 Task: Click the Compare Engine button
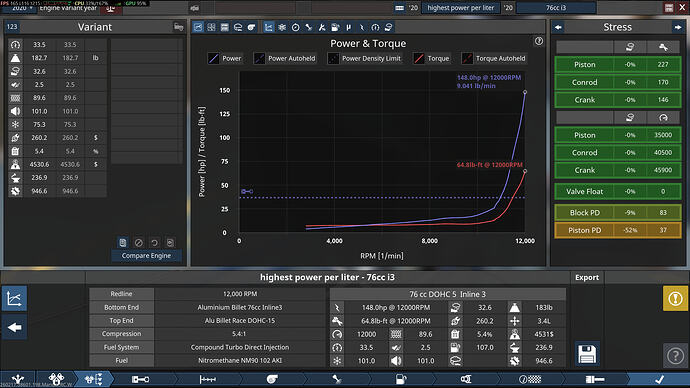[x=146, y=256]
